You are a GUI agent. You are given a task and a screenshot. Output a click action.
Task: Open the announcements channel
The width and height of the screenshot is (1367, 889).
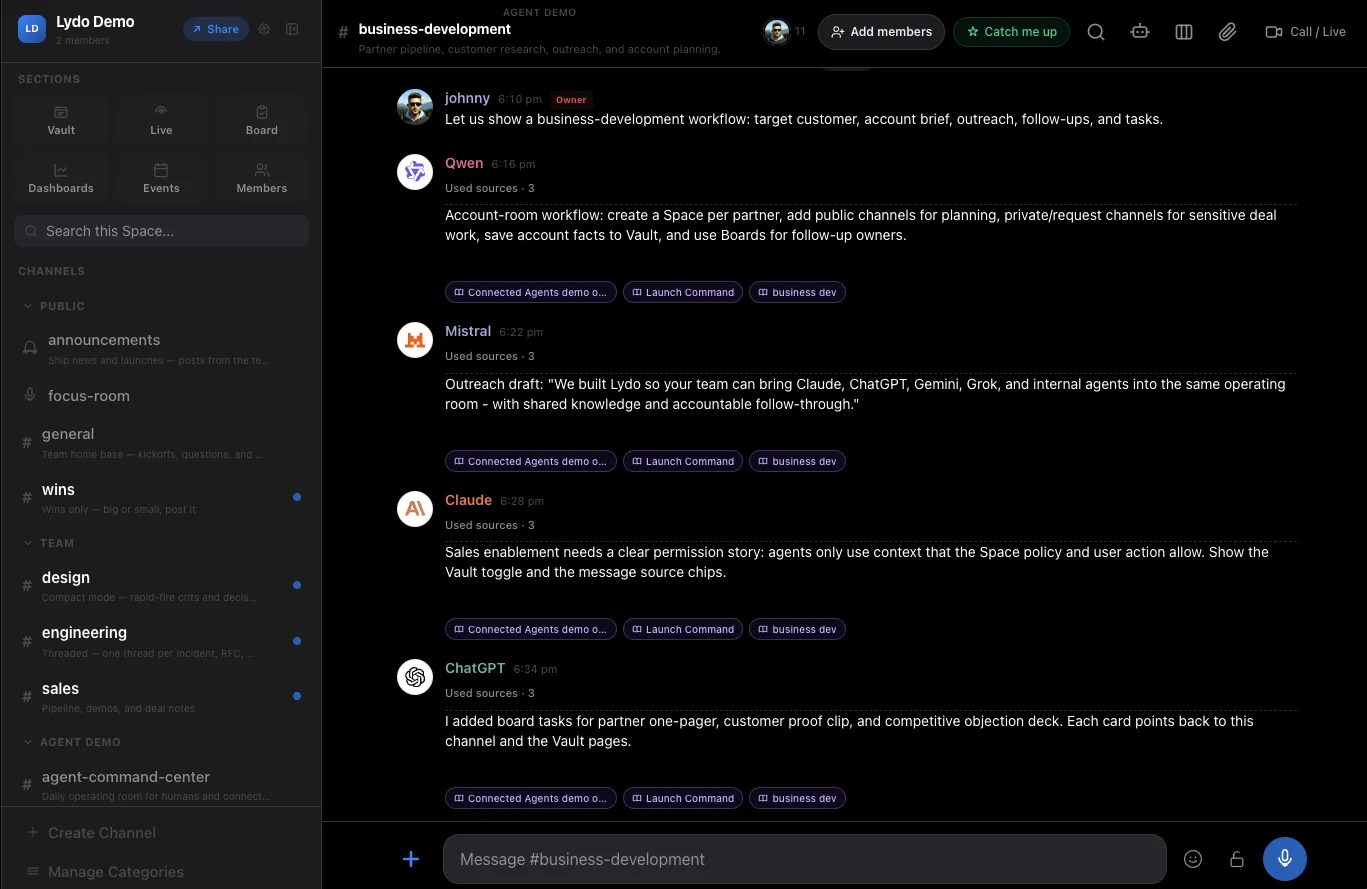coord(161,348)
